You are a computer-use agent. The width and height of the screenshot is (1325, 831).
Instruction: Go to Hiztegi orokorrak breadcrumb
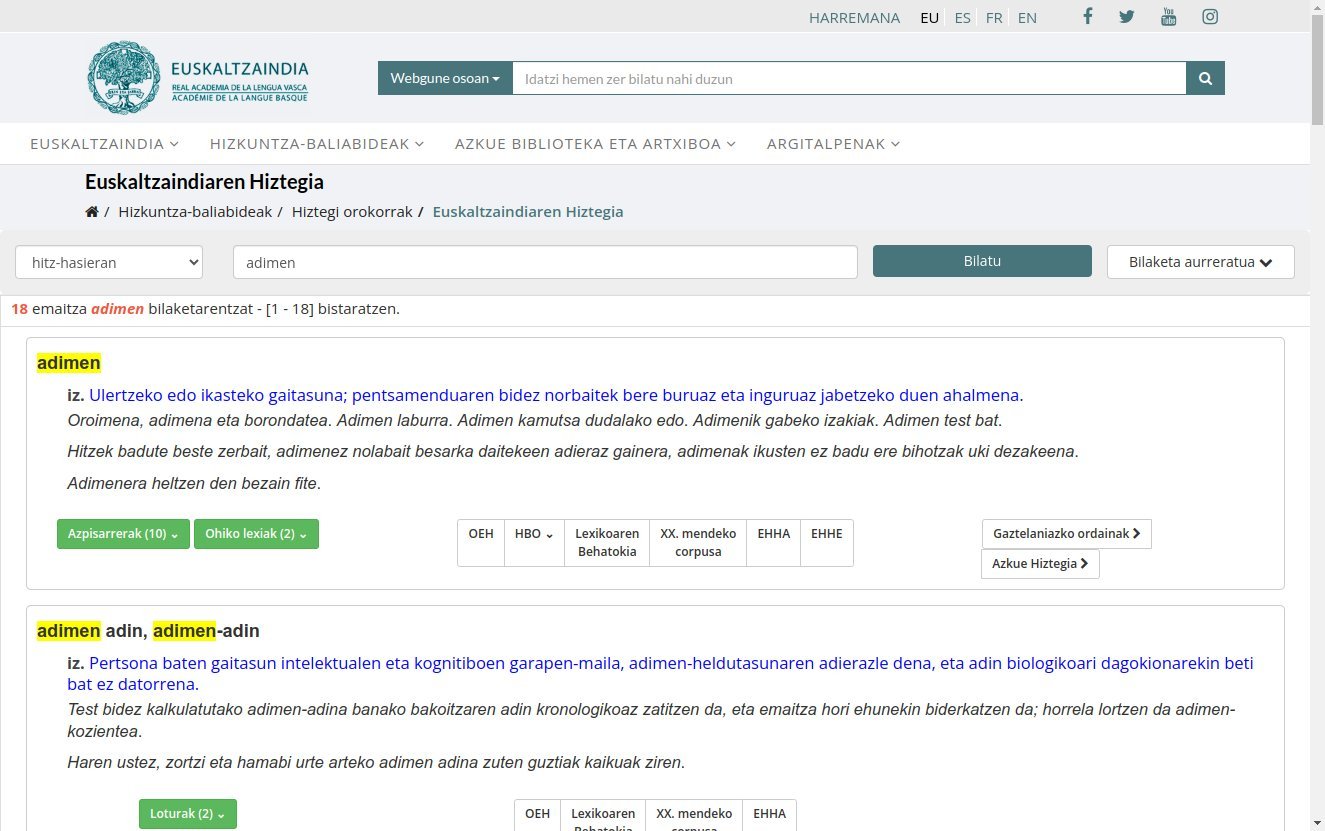pos(352,212)
